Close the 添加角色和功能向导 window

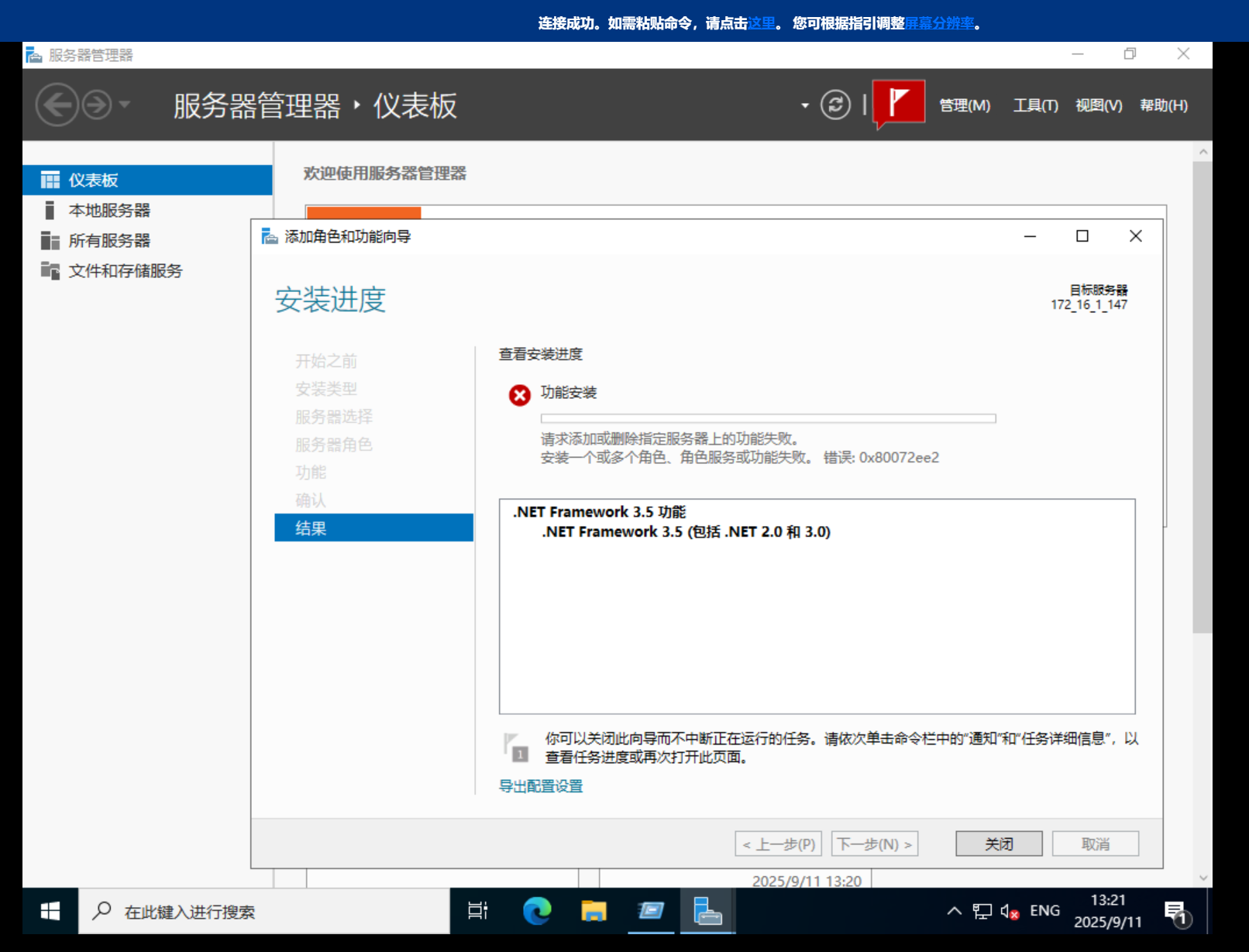pos(1136,236)
